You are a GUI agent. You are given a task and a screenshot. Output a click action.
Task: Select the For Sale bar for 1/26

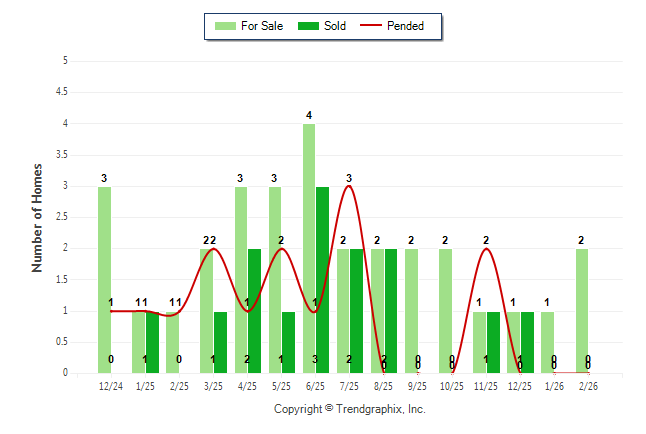[547, 342]
